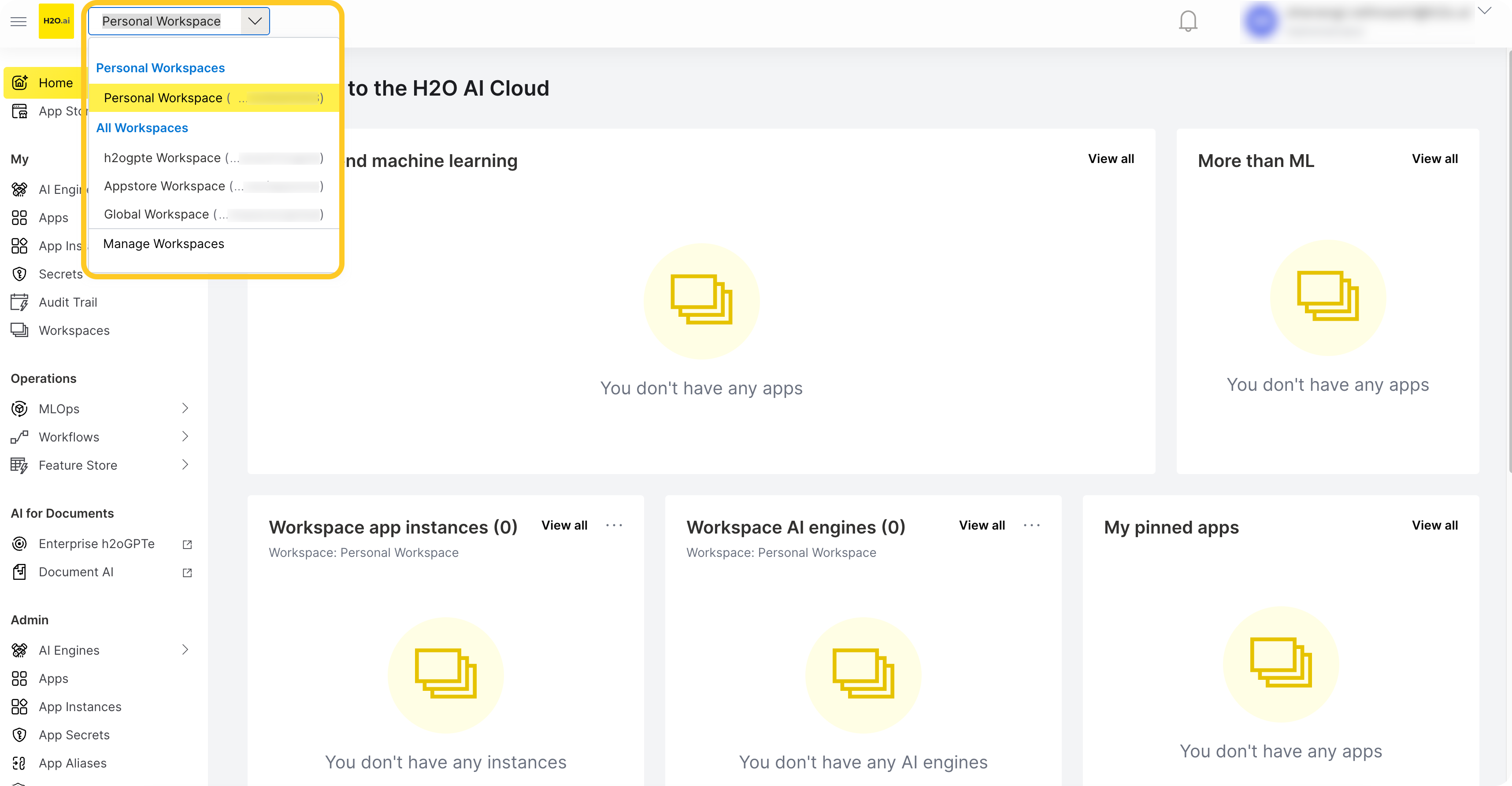This screenshot has width=1512, height=786.
Task: Click the 'Admin' sidebar section header
Action: 30,620
